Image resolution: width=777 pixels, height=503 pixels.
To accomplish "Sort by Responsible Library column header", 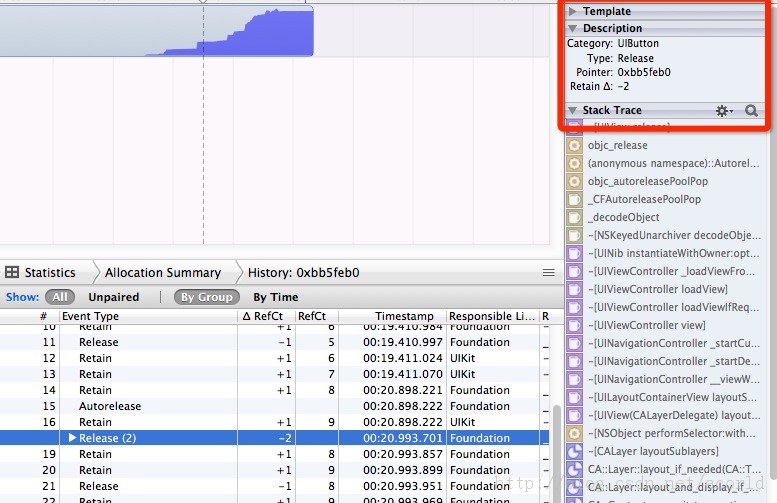I will click(x=493, y=316).
